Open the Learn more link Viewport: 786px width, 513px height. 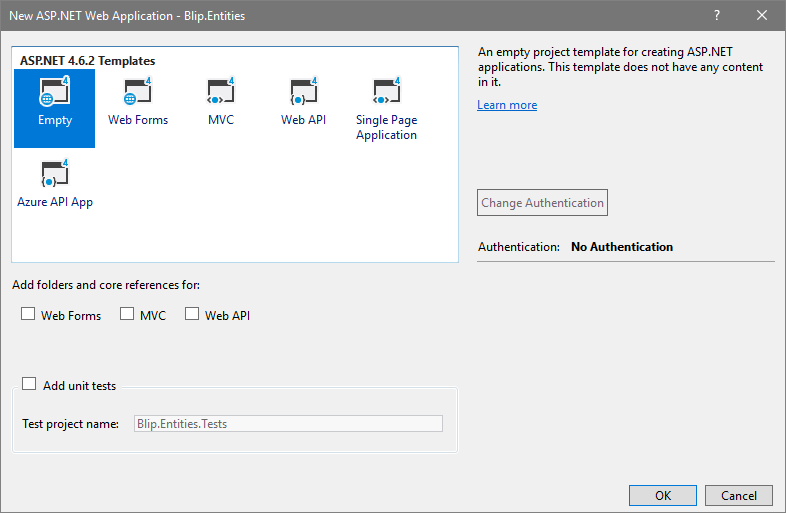point(507,105)
